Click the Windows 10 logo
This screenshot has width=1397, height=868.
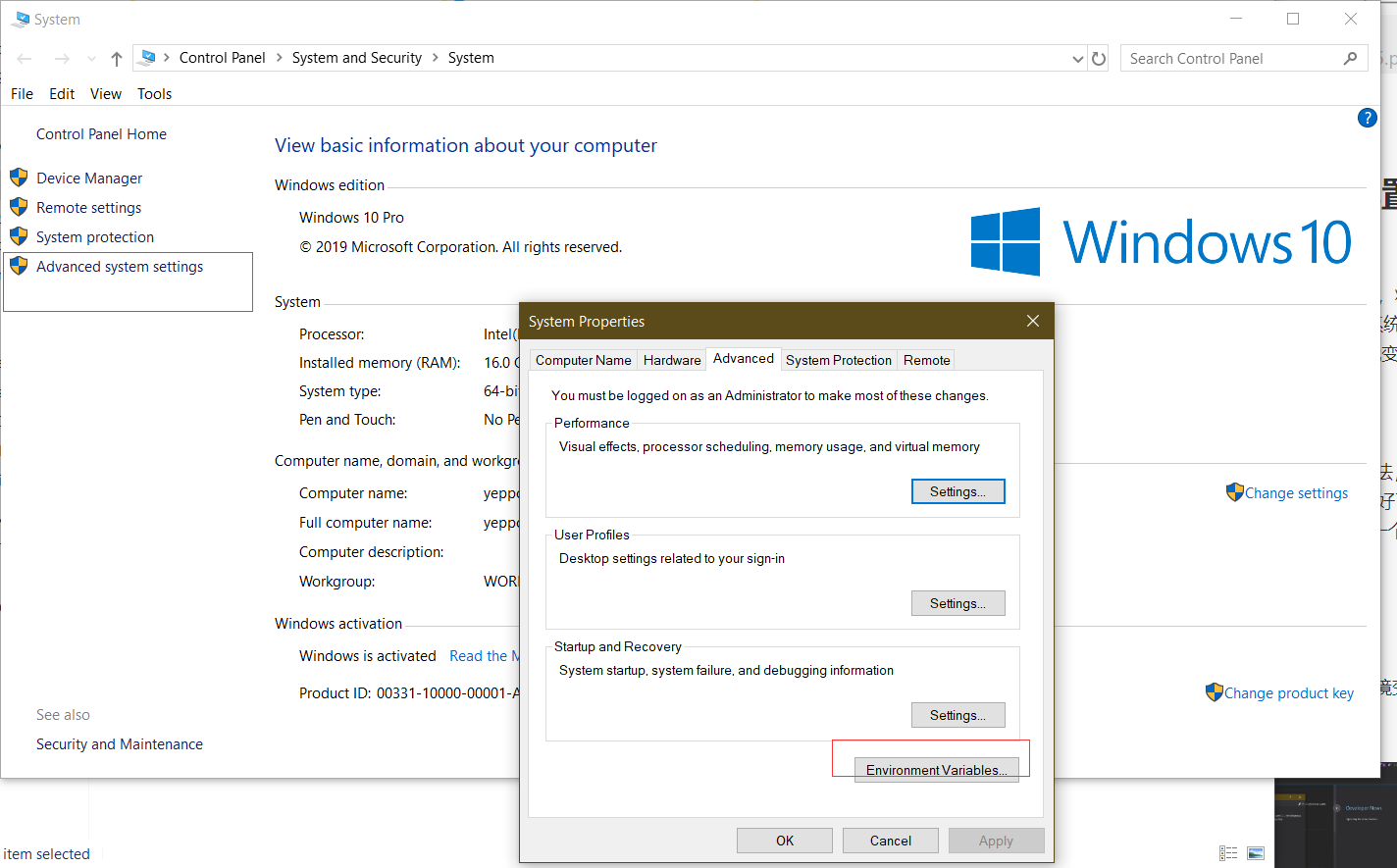coord(1161,241)
